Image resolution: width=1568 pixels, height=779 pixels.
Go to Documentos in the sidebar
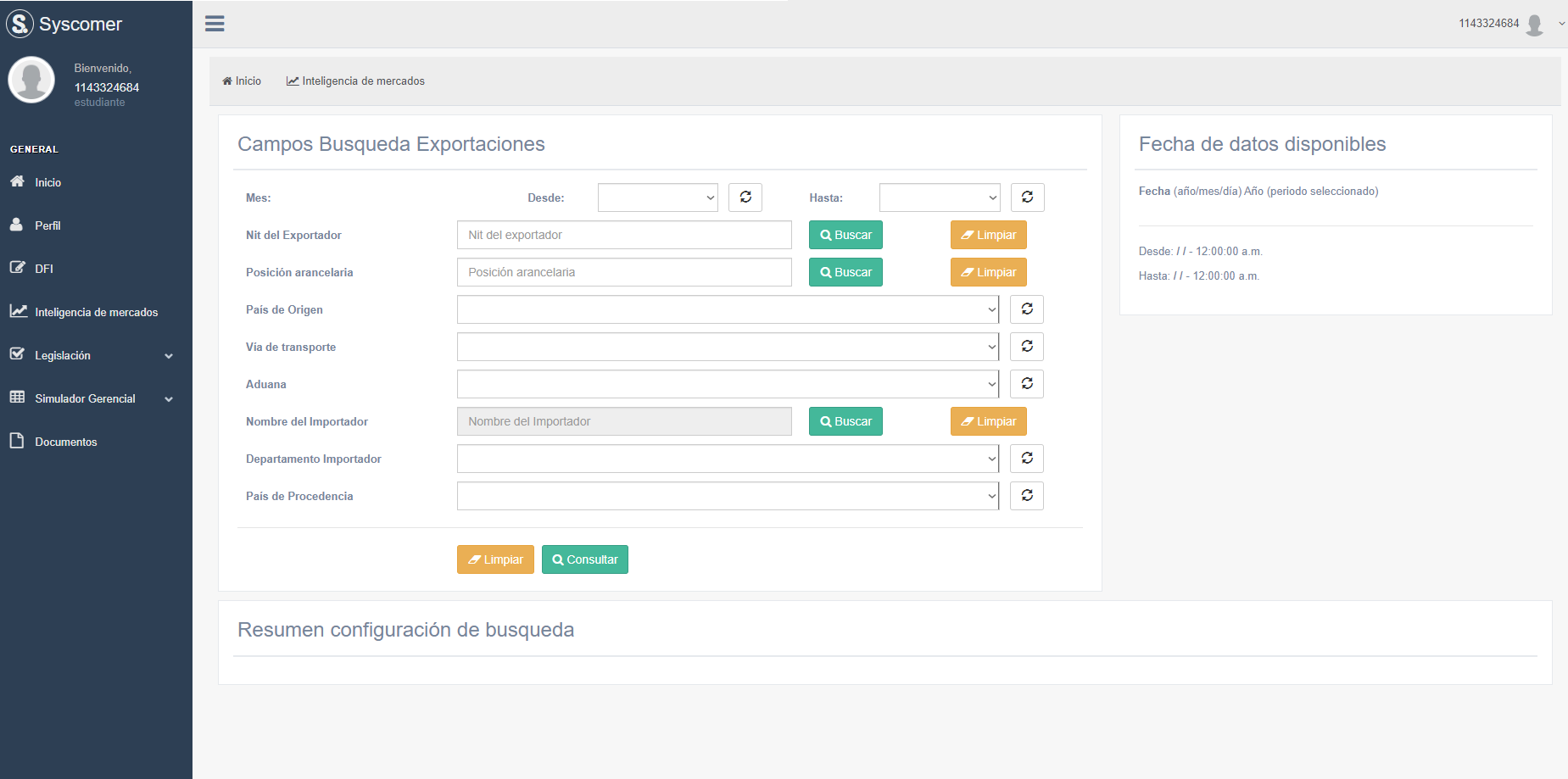coord(65,442)
